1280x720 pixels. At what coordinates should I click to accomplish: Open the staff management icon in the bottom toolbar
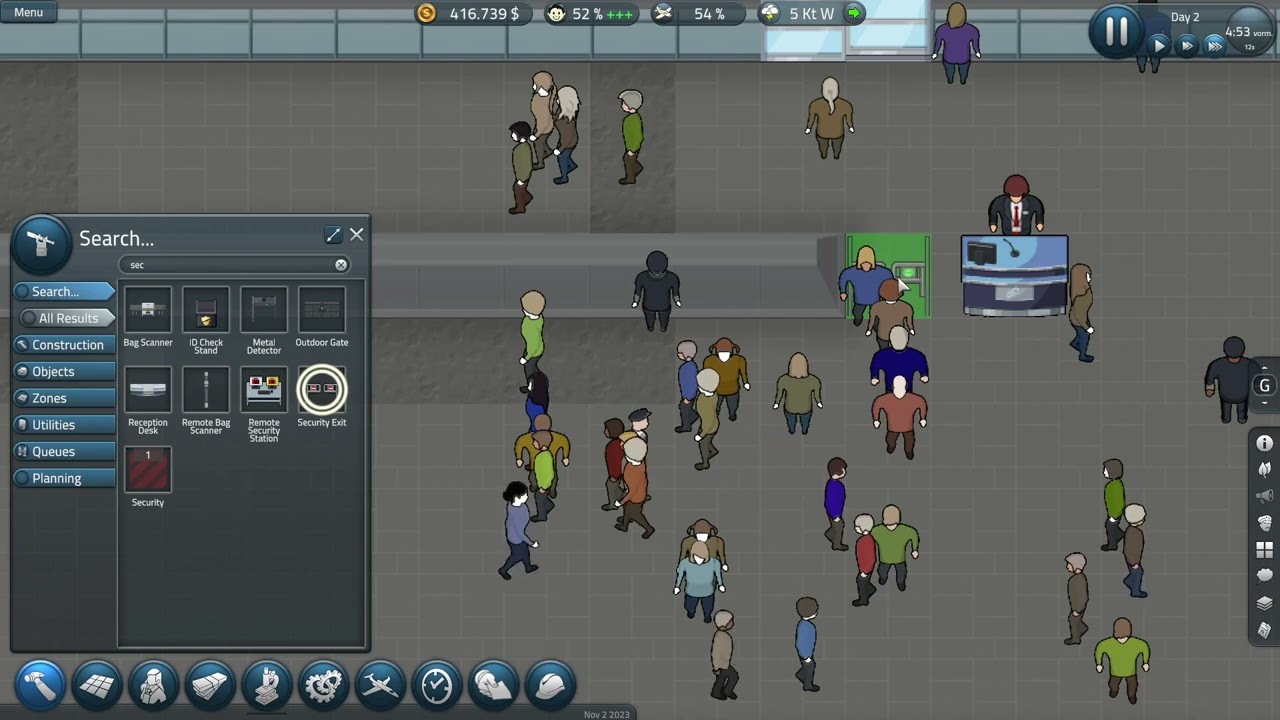(153, 685)
